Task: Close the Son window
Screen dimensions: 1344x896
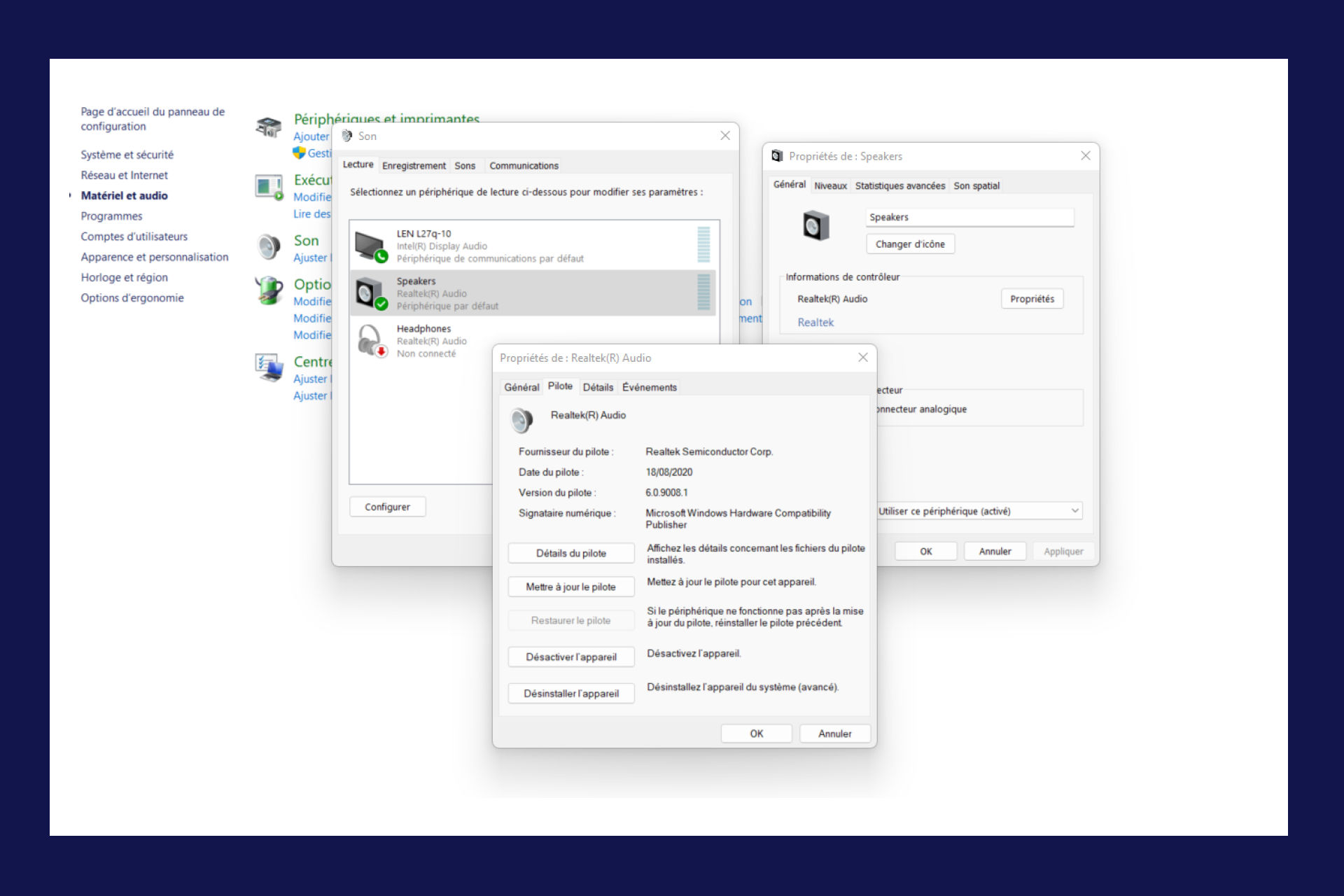Action: [725, 136]
